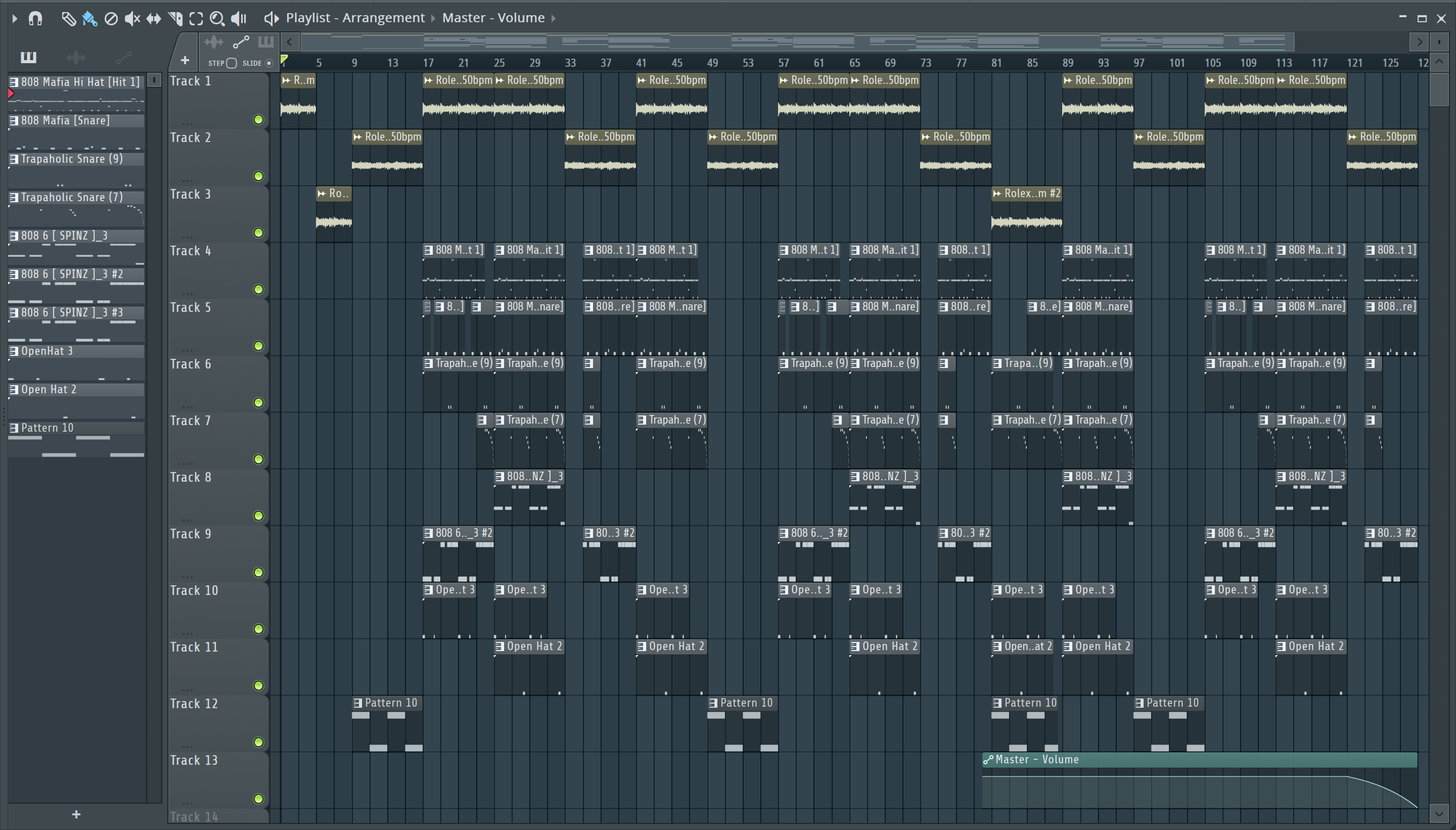Select the Zoom magnifier tool

217,19
